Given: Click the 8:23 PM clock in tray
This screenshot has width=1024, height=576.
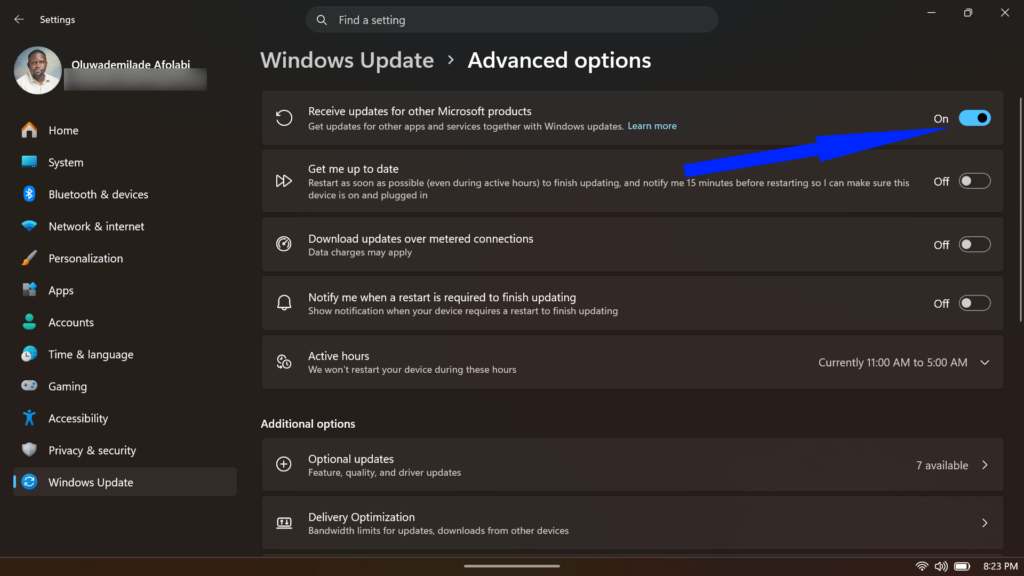Looking at the screenshot, I should pyautogui.click(x=1000, y=566).
